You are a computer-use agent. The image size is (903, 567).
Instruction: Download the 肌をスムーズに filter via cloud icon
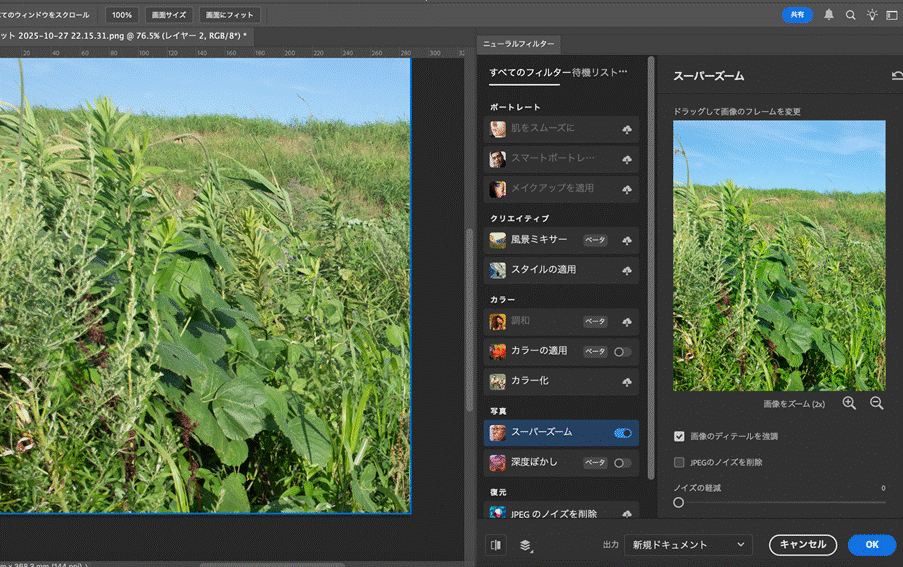click(x=627, y=130)
